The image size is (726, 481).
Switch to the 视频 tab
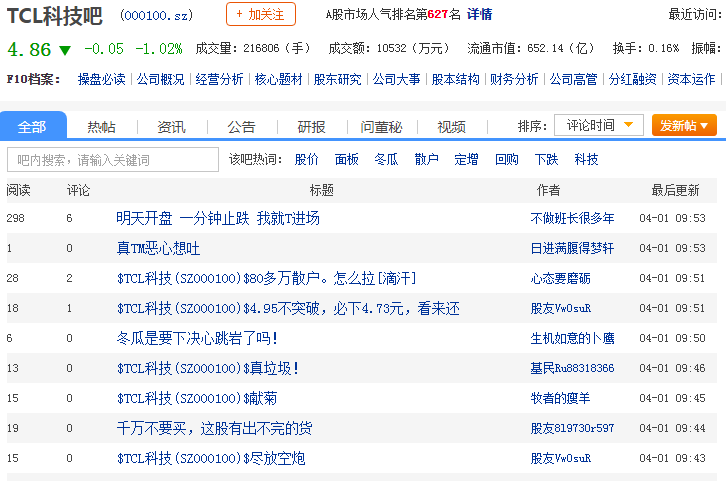pyautogui.click(x=451, y=127)
